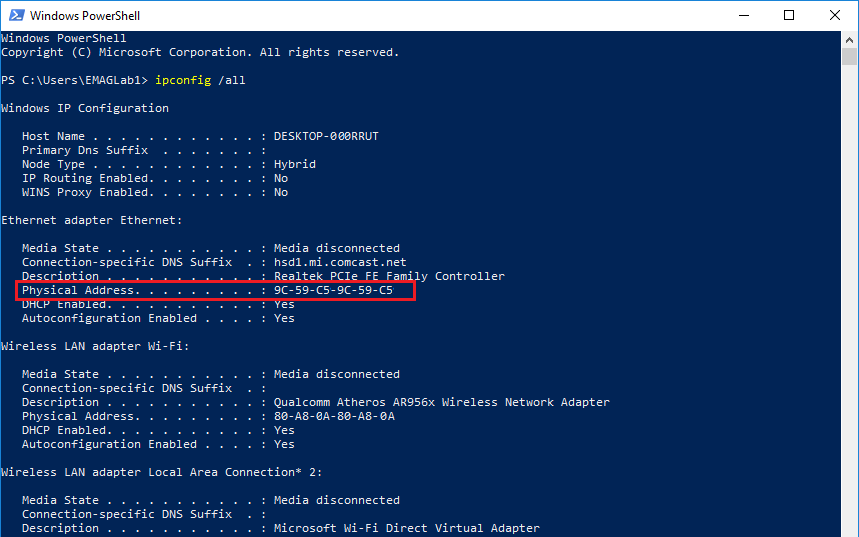Click the Wi-Fi physical address 80-A8-0A-80-A8-0A
This screenshot has height=537, width=859.
click(x=333, y=416)
